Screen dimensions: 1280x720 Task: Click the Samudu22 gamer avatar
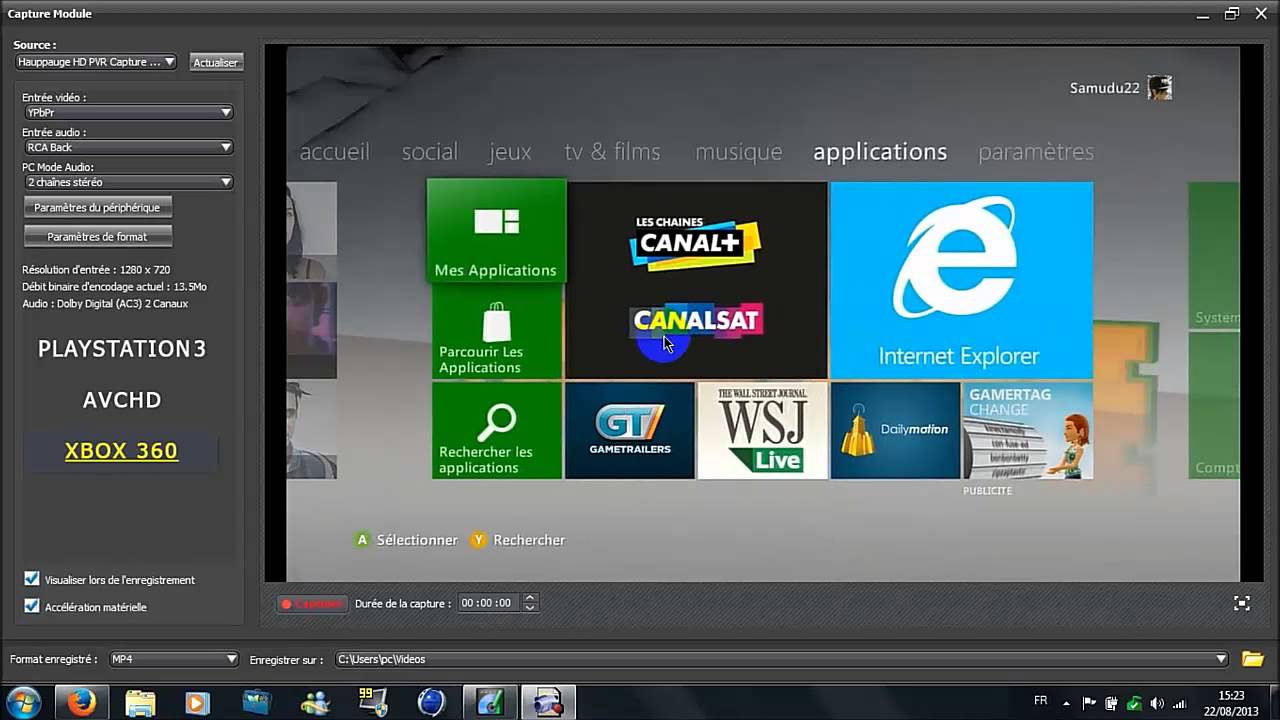click(1160, 88)
